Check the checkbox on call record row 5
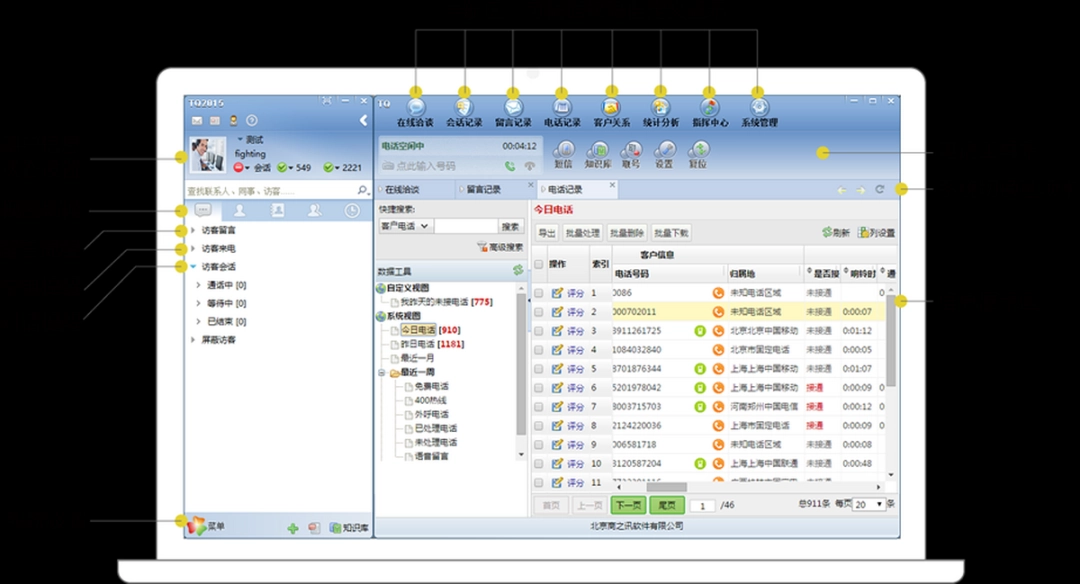 (x=538, y=368)
